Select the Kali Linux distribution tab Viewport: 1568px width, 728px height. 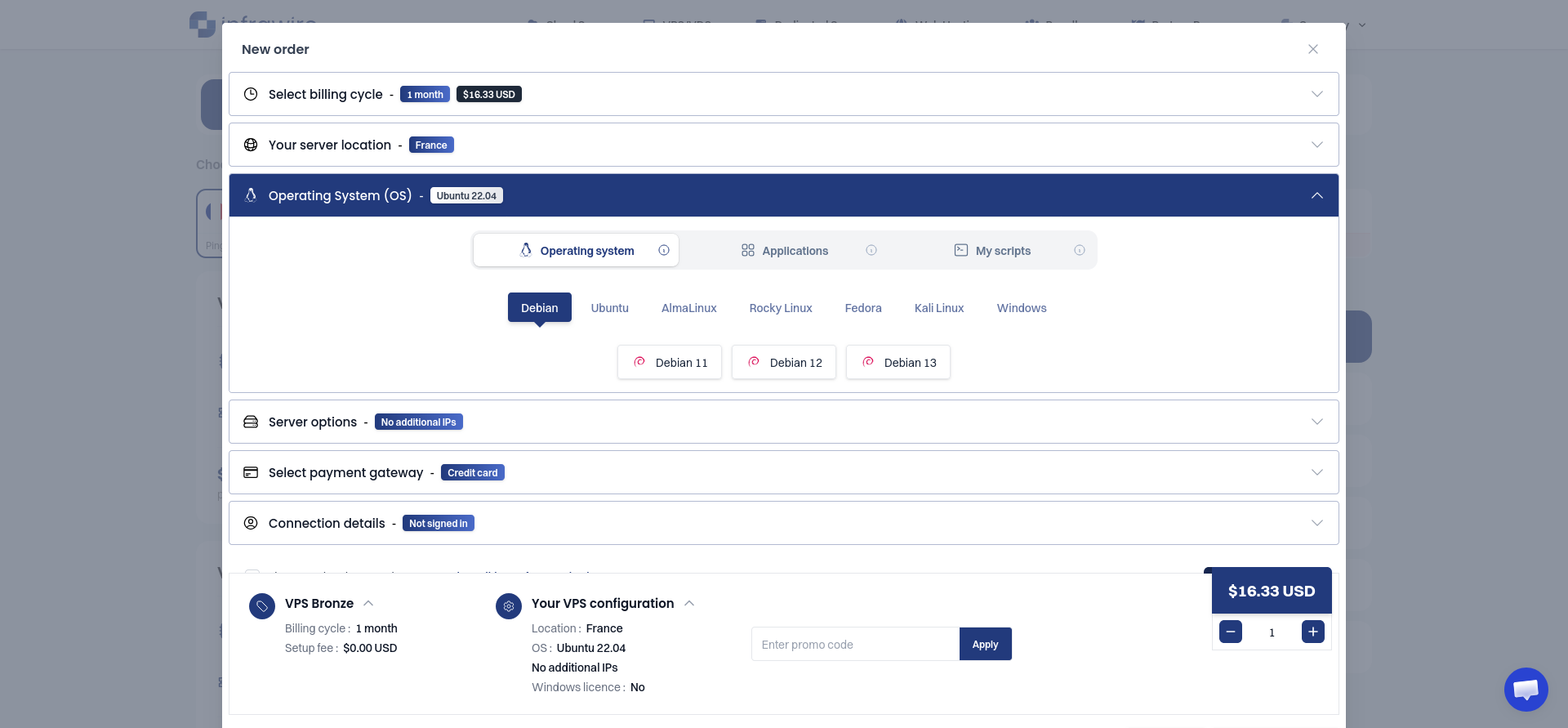(939, 307)
